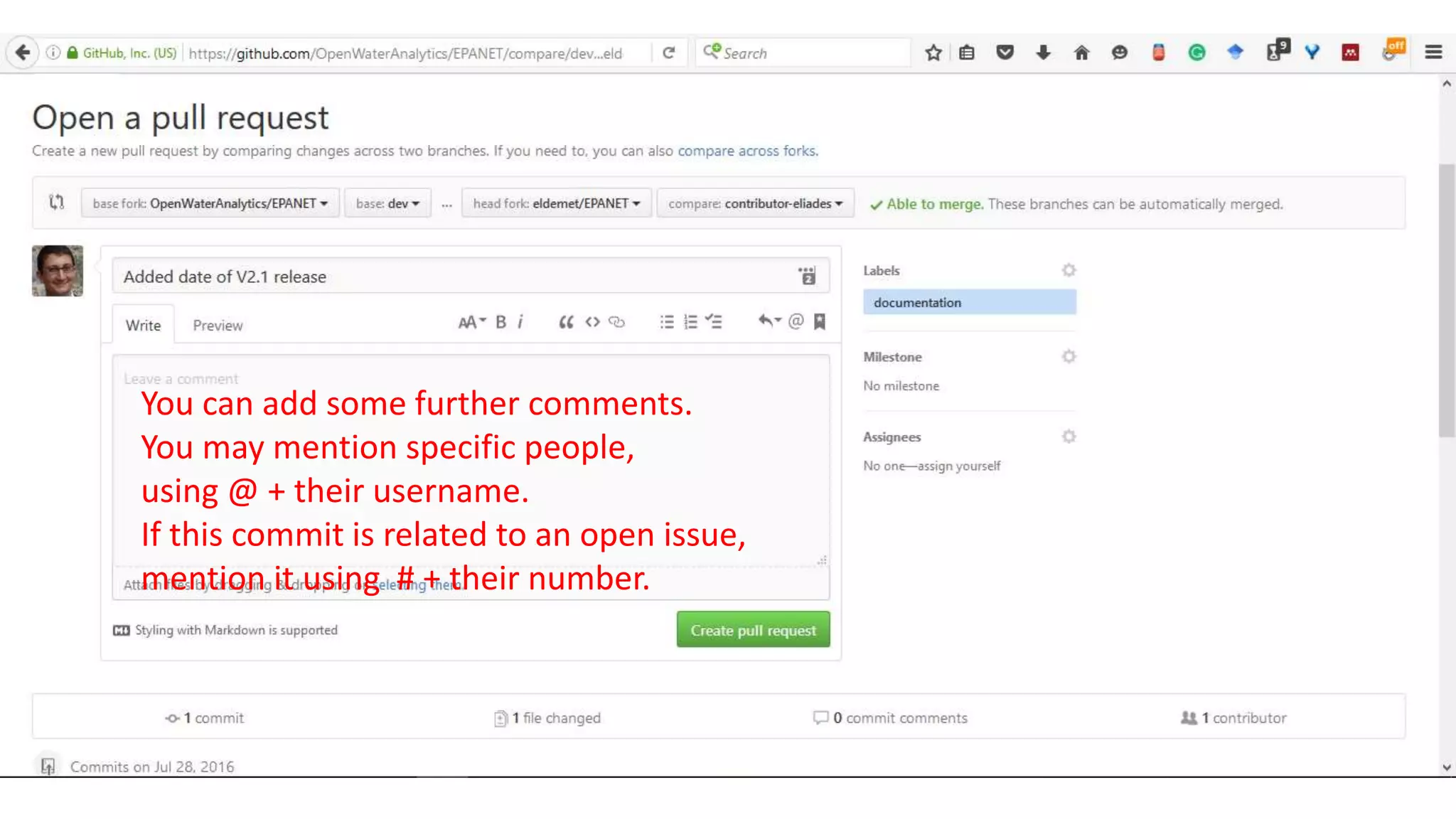Click the Leave a comment text area

pyautogui.click(x=471, y=461)
